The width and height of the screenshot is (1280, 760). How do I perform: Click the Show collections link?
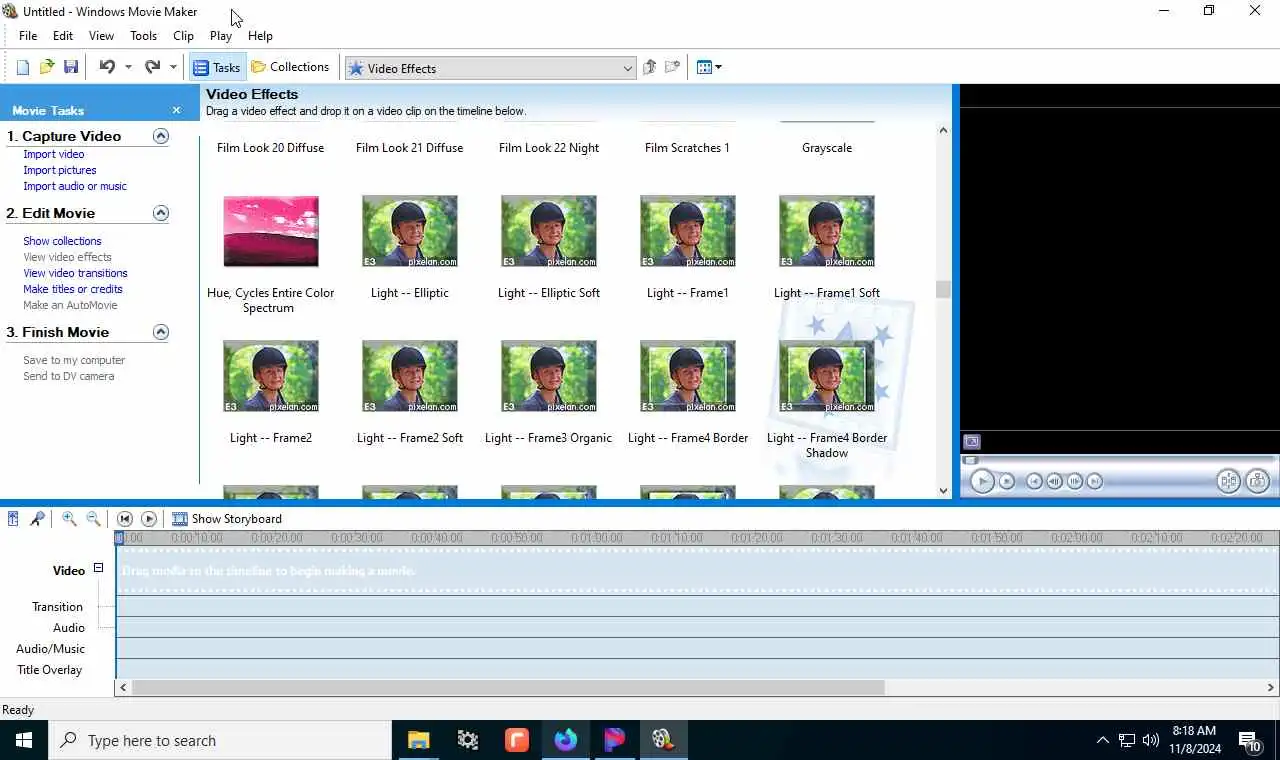pyautogui.click(x=62, y=241)
